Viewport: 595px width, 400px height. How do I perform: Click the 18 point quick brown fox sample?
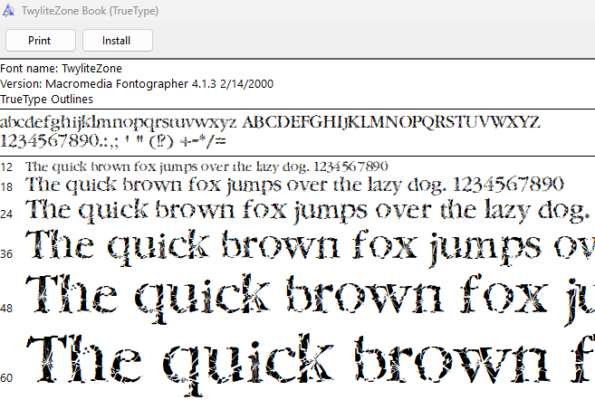coord(294,185)
